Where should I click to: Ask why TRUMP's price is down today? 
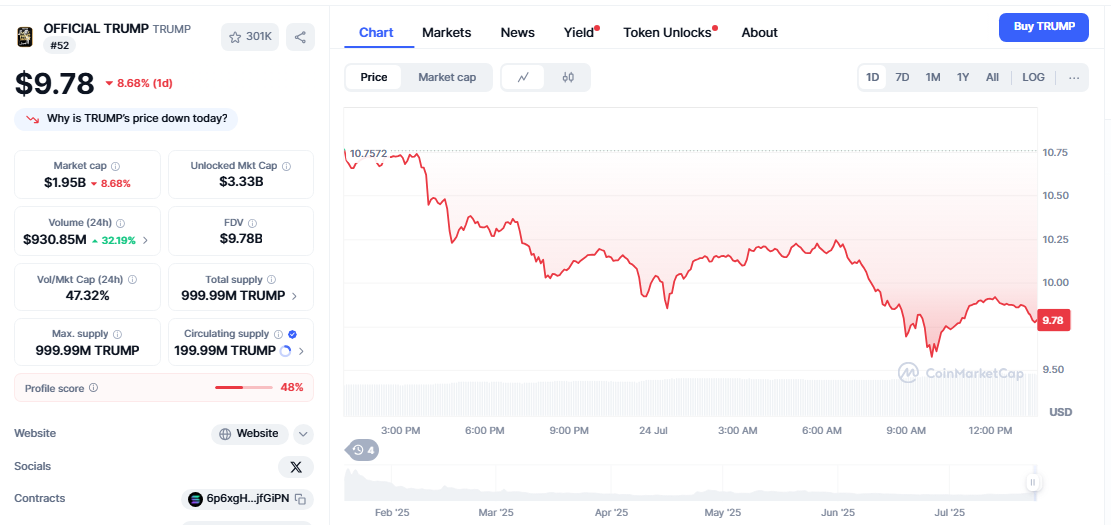pos(126,119)
